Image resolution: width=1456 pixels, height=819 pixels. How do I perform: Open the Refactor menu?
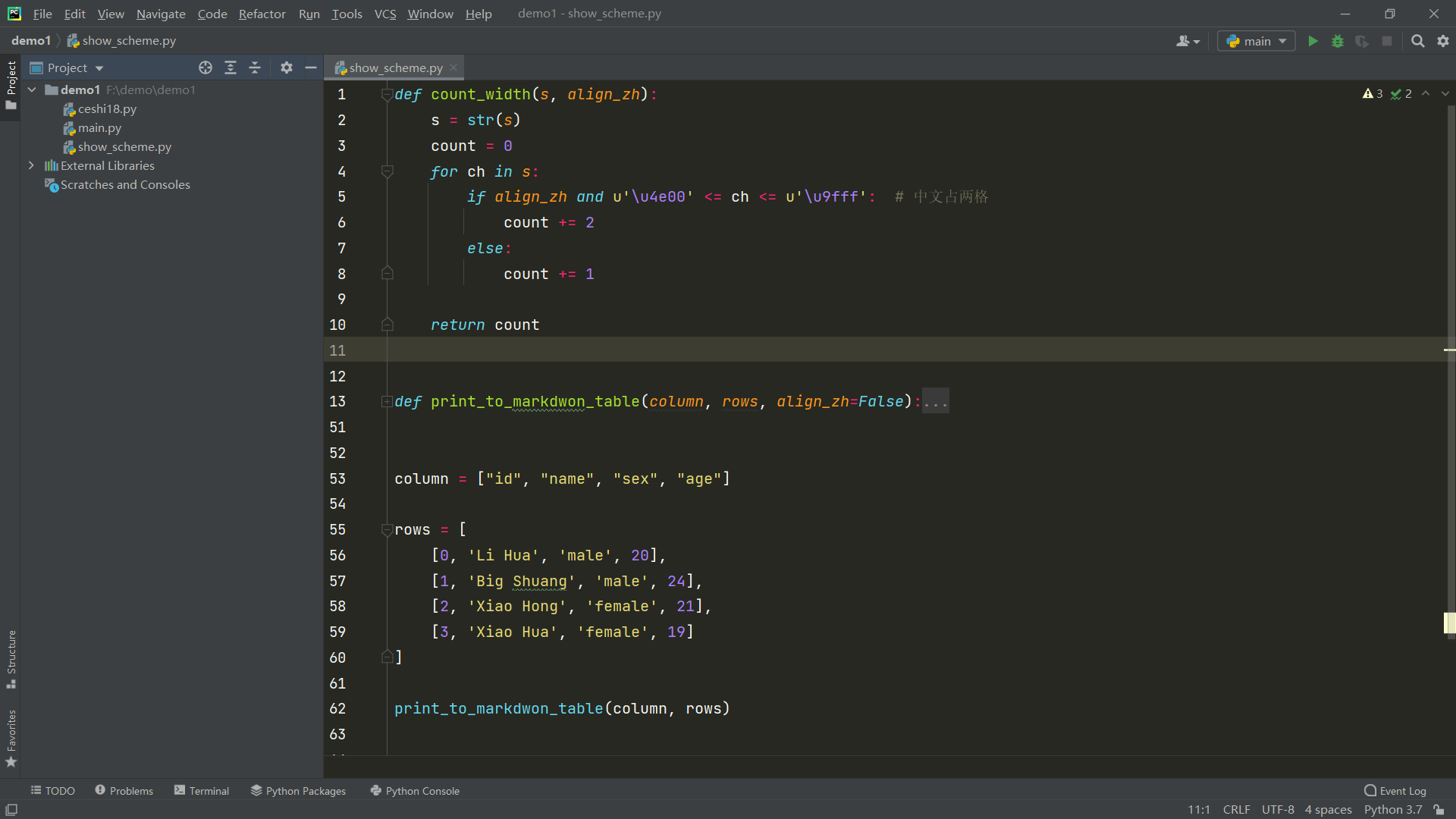coord(262,14)
